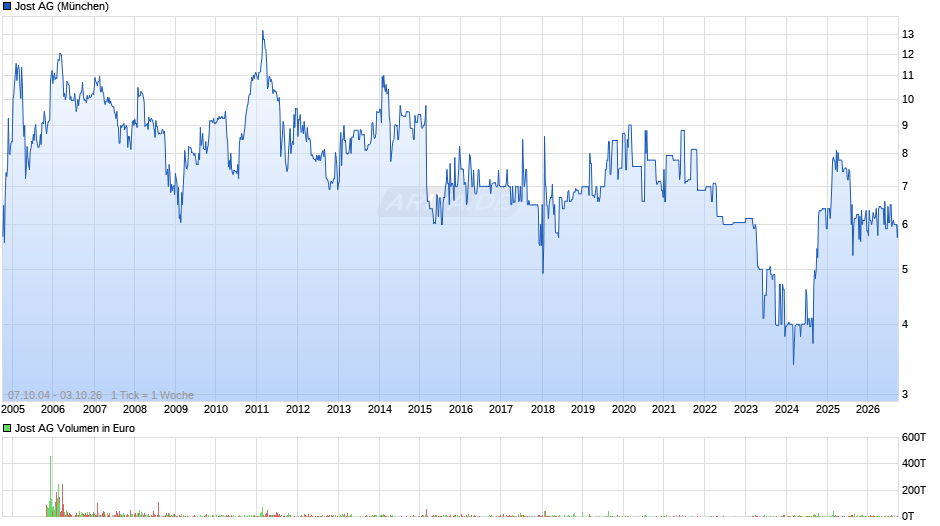Click the price axis value 10
The image size is (940, 526).
(x=908, y=100)
